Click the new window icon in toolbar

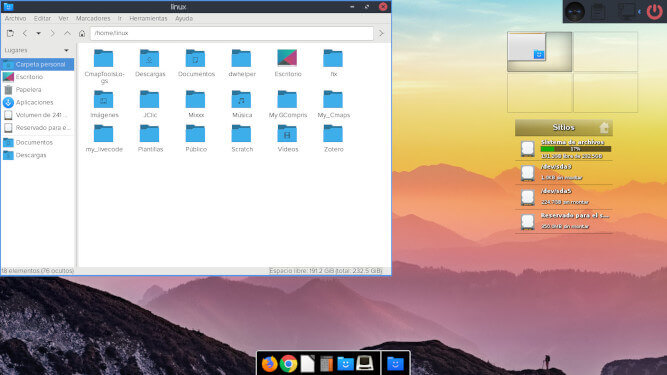tap(10, 33)
